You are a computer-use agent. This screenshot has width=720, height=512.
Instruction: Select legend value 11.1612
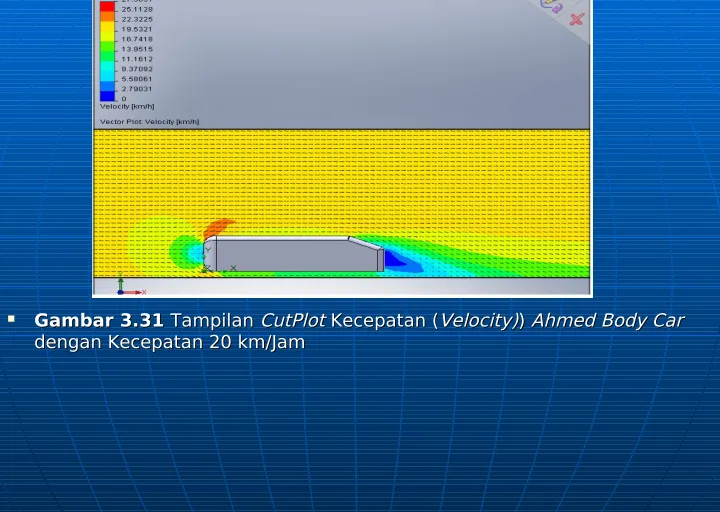tap(137, 59)
